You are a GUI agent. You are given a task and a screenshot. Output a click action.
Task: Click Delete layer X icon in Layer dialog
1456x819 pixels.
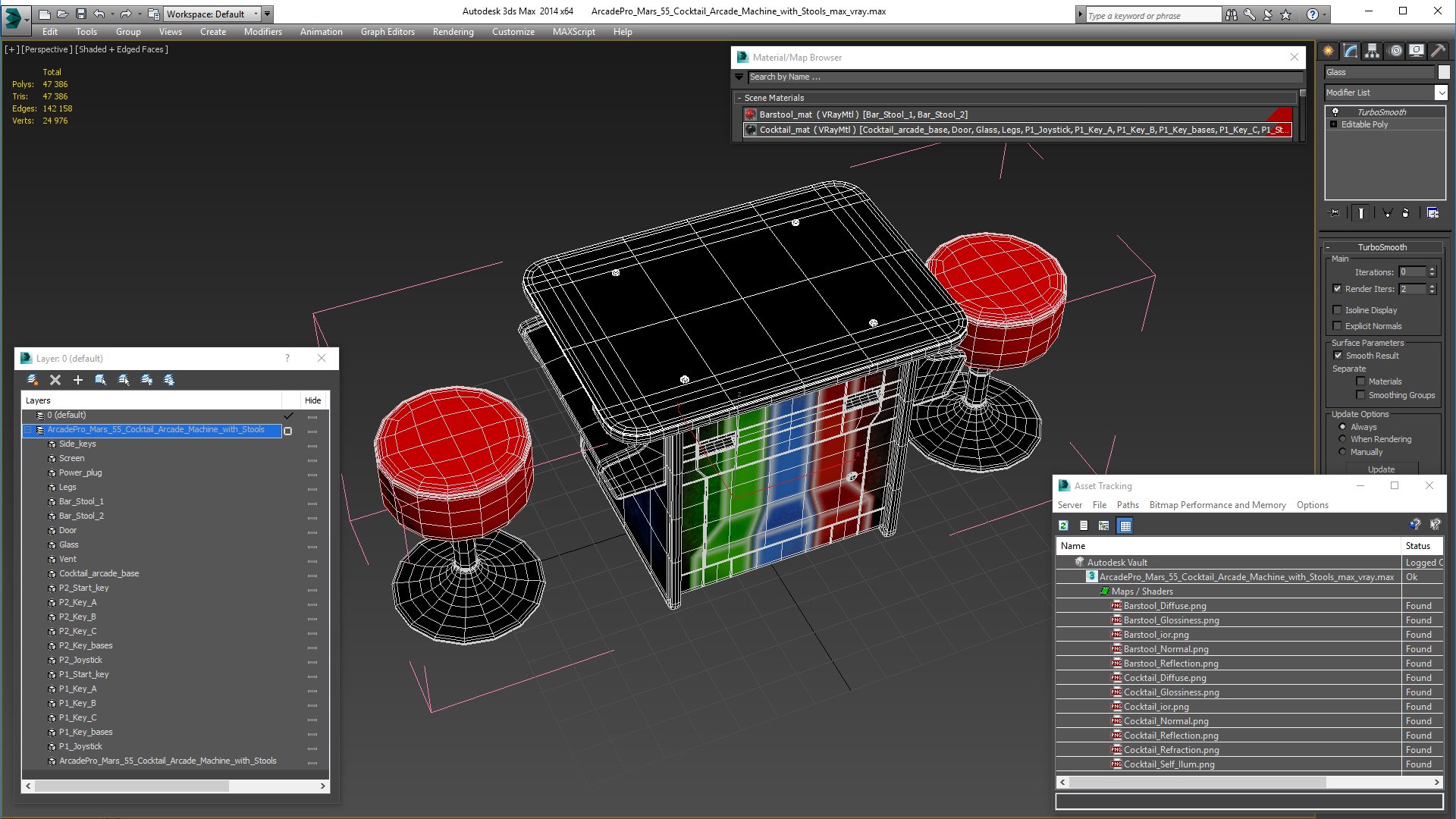[x=55, y=380]
